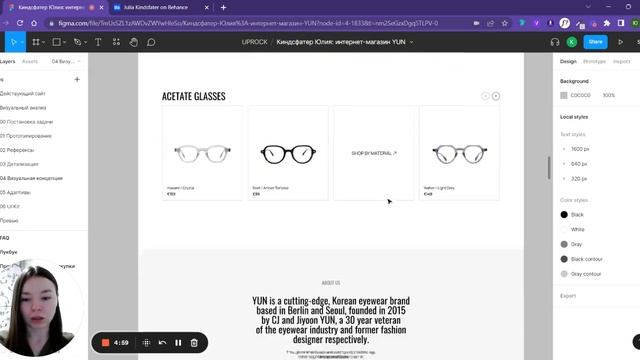Select the Pen tool
Image resolution: width=640 pixels, height=360 pixels.
[x=77, y=42]
